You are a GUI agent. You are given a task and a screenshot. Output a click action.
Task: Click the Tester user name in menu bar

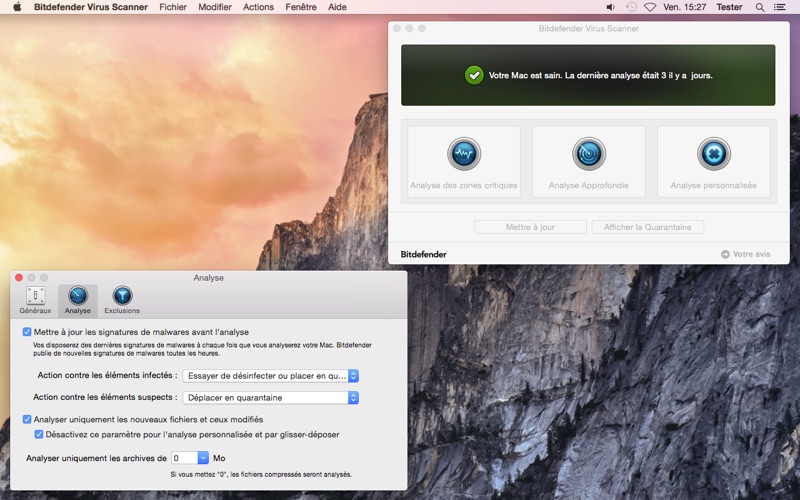point(729,7)
